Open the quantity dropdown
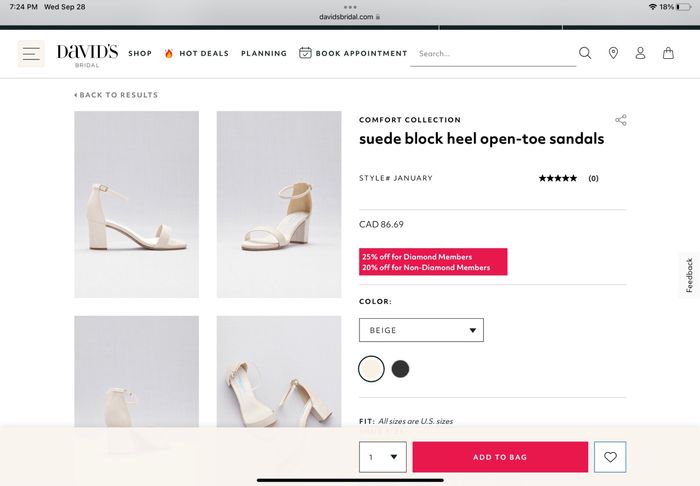This screenshot has height=486, width=700. point(383,457)
